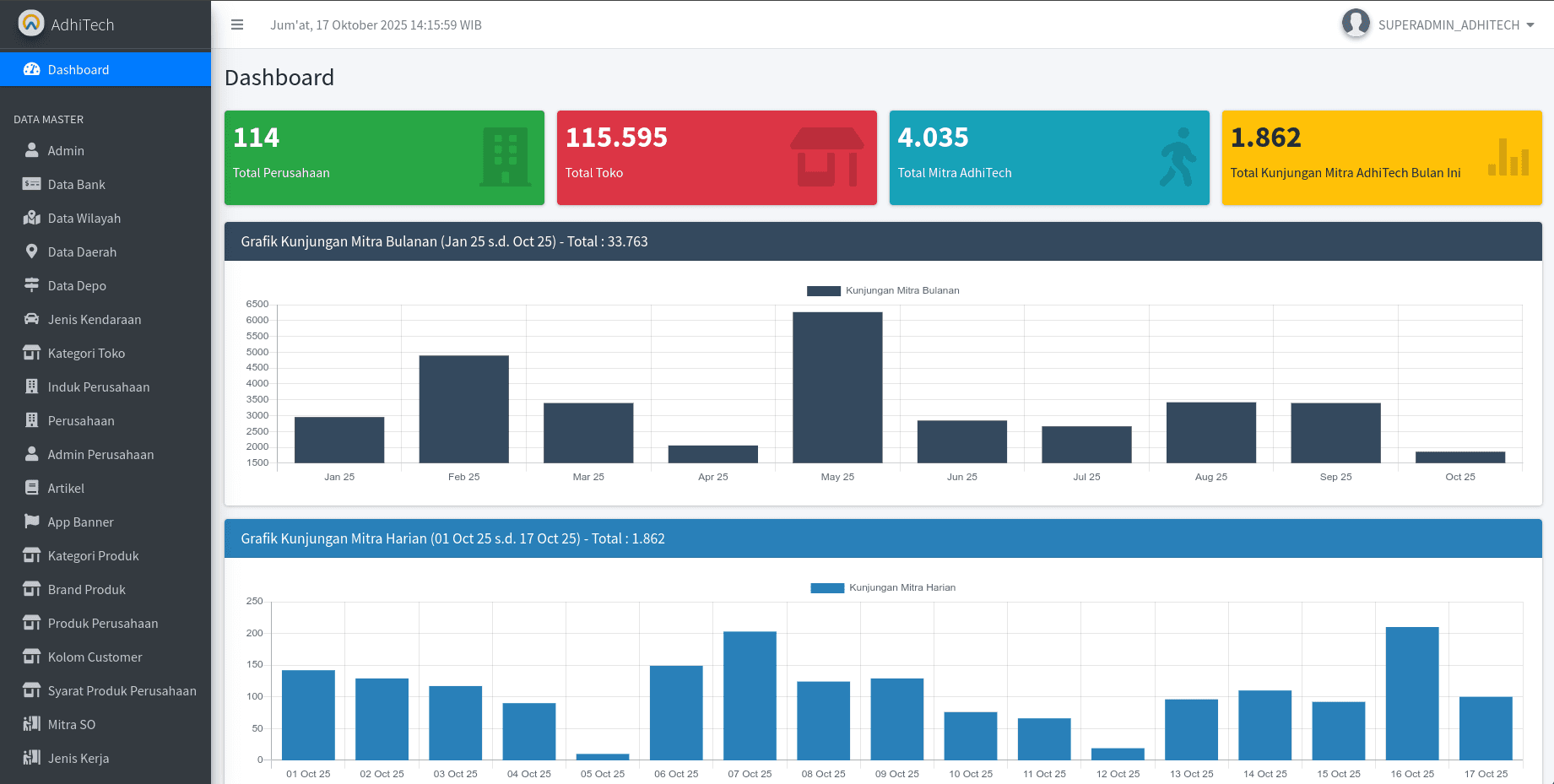
Task: Open the SUPERADMIN_ADHITECH user dropdown
Action: tap(1438, 24)
